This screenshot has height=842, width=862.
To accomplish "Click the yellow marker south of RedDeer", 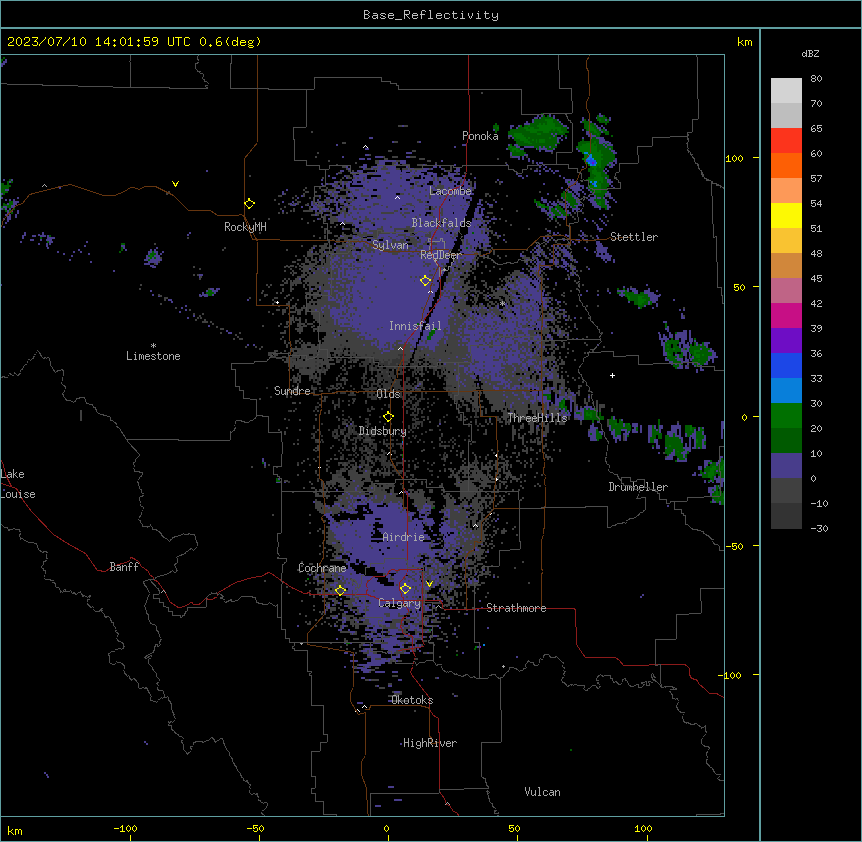I will pyautogui.click(x=425, y=281).
